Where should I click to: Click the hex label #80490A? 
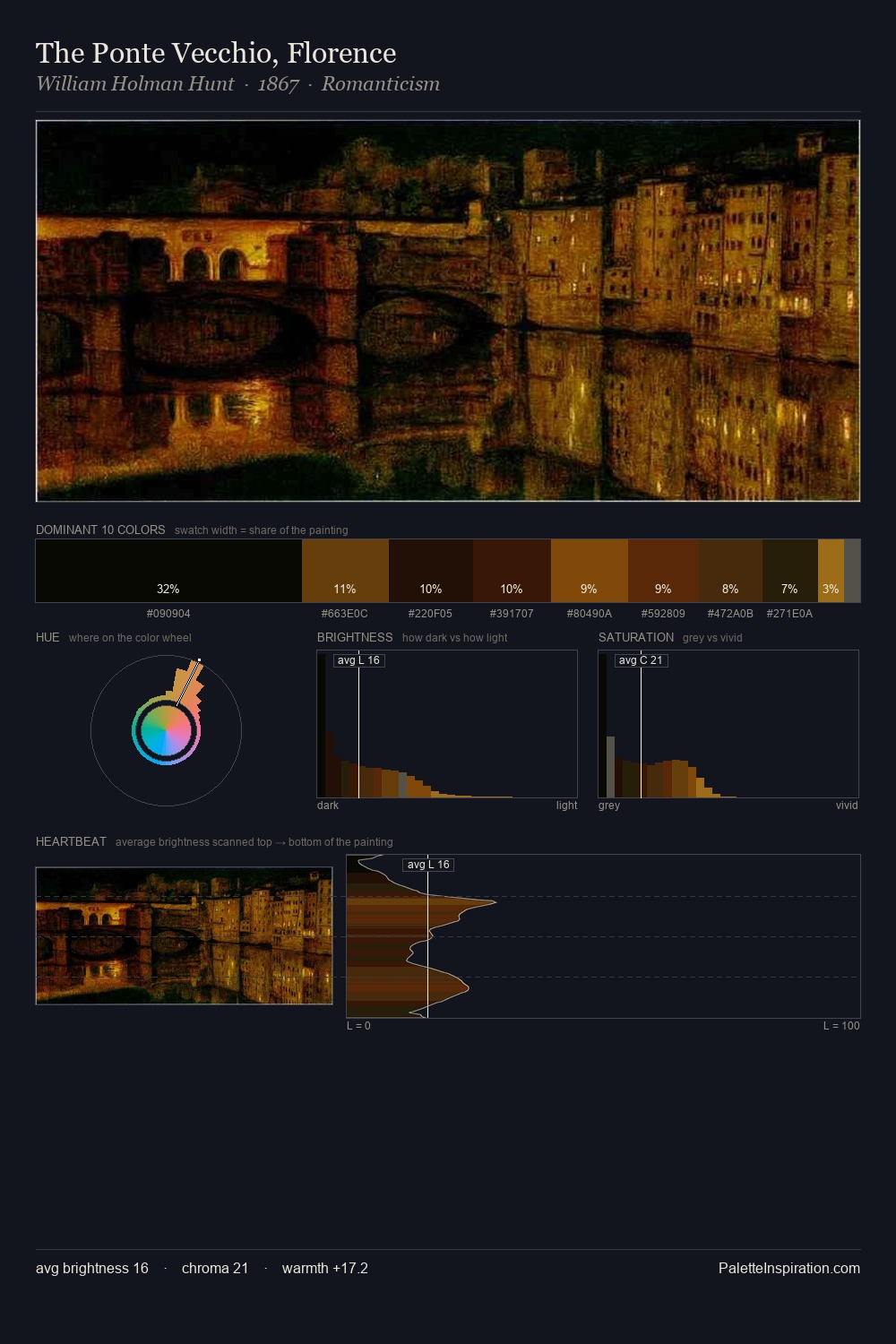[x=590, y=614]
